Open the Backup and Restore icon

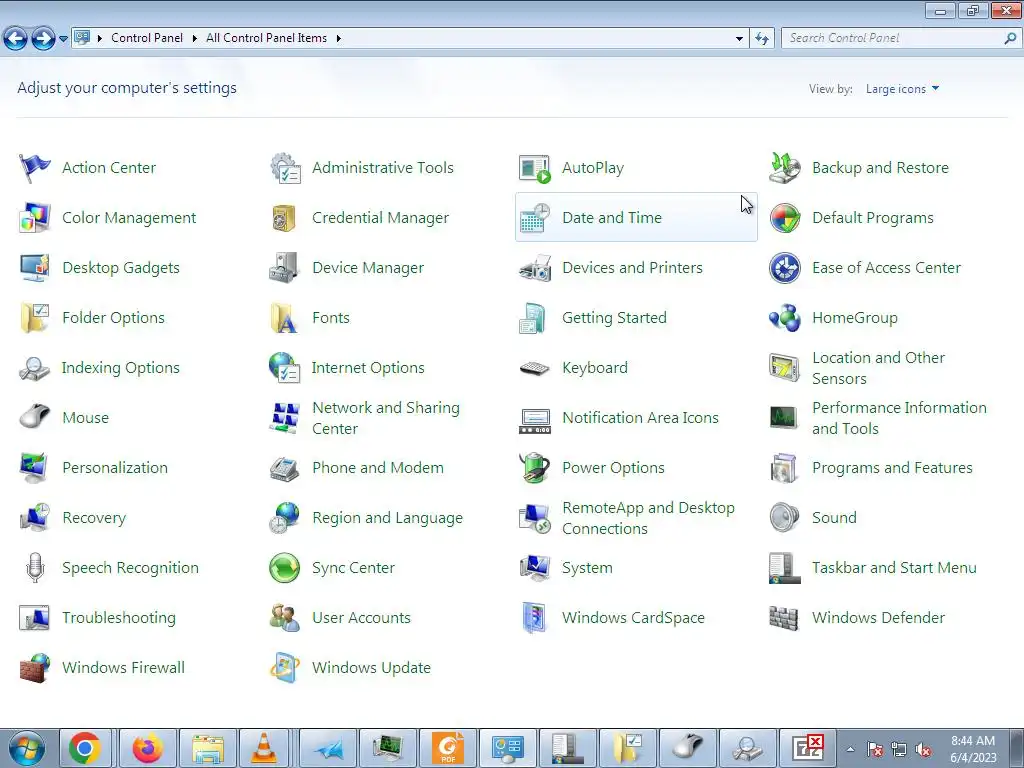[784, 168]
